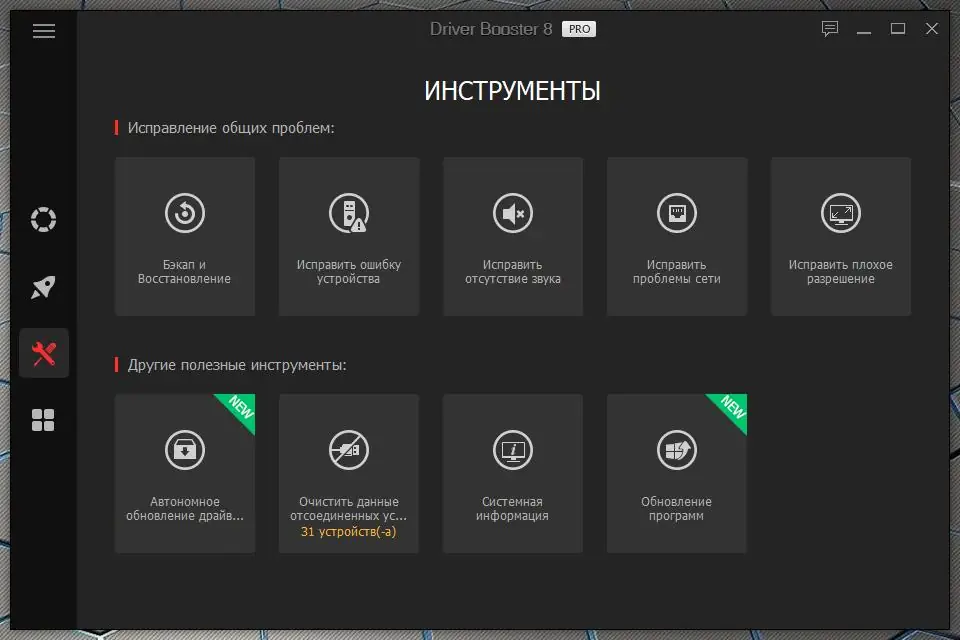Open the Boost section from the sidebar
The width and height of the screenshot is (960, 640).
[x=43, y=287]
